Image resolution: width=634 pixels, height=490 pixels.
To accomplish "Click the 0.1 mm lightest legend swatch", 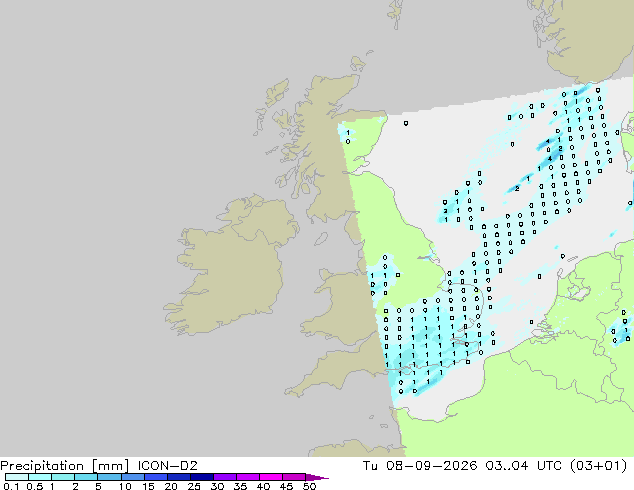I will 17,477.
